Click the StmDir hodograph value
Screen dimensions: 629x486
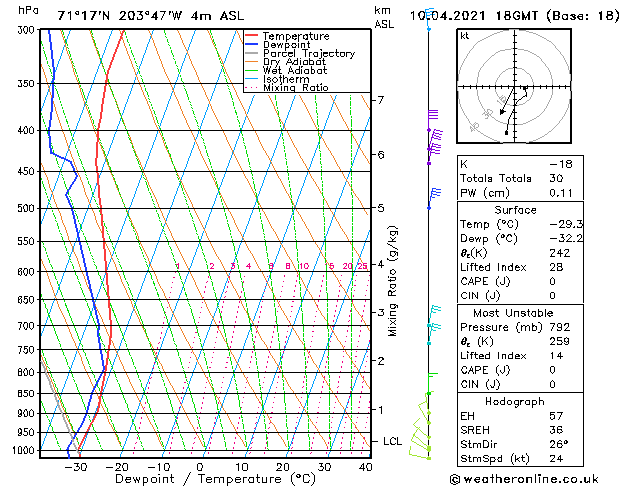[559, 444]
